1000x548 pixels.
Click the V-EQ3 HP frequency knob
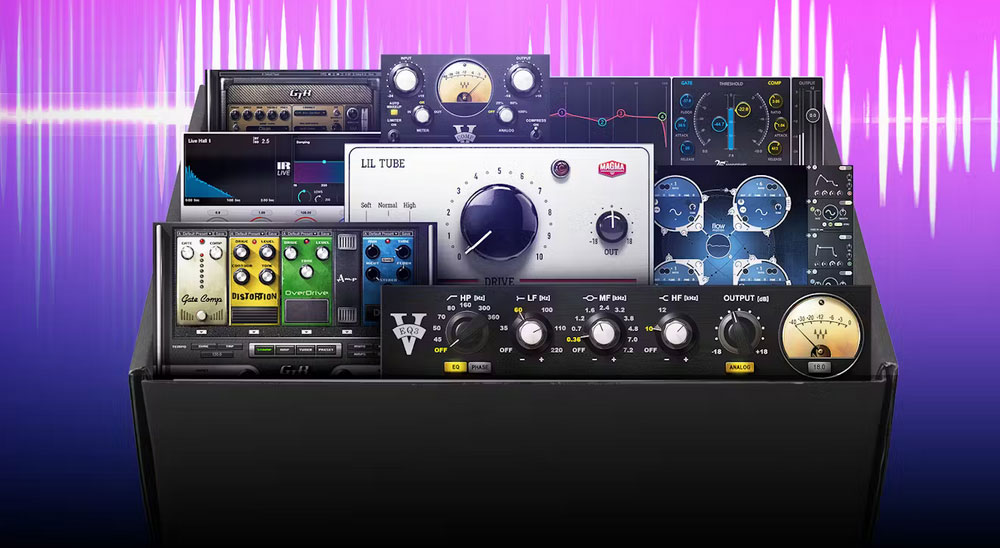point(467,332)
